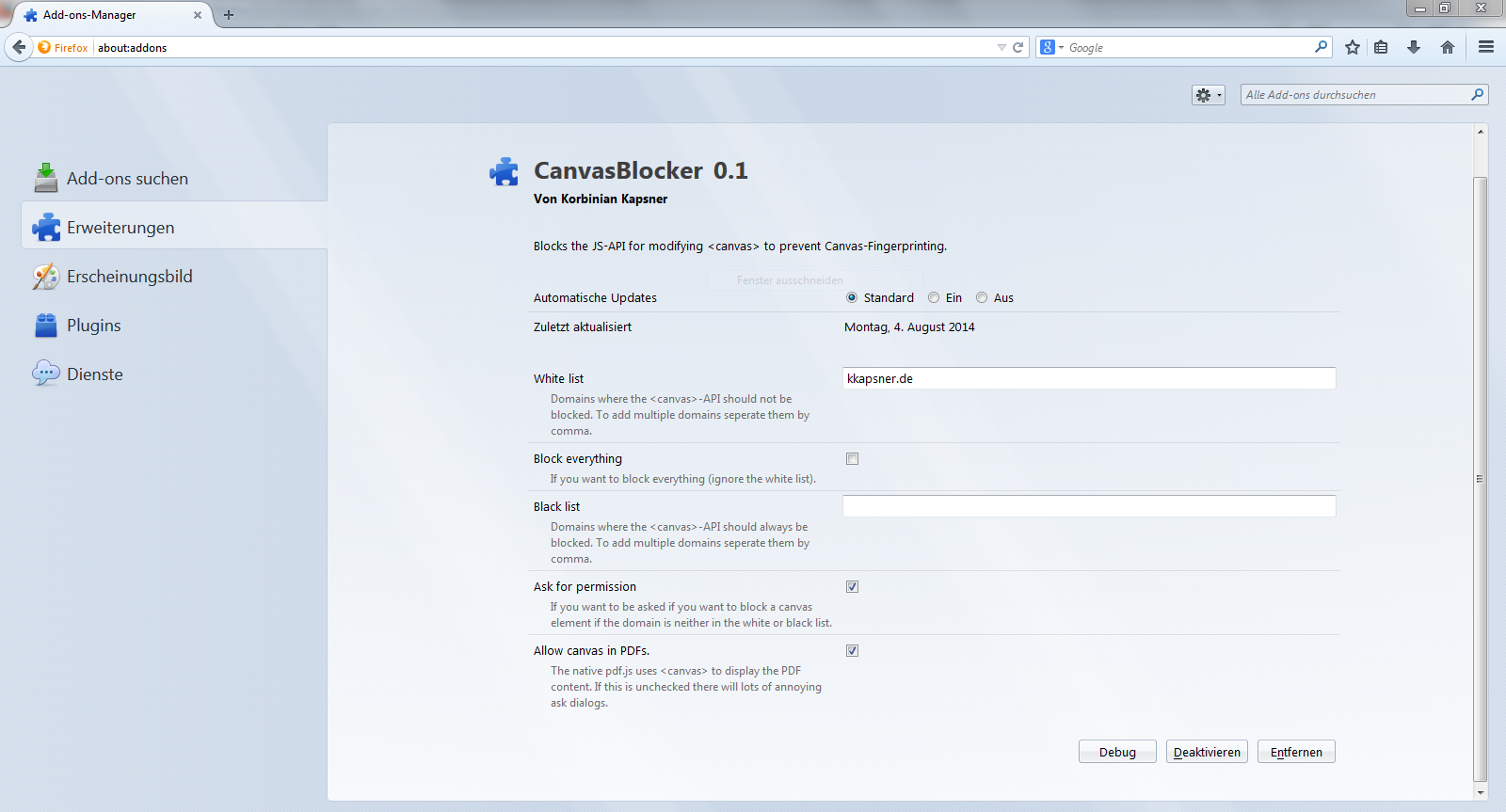Click the Deaktivieren button

1207,752
